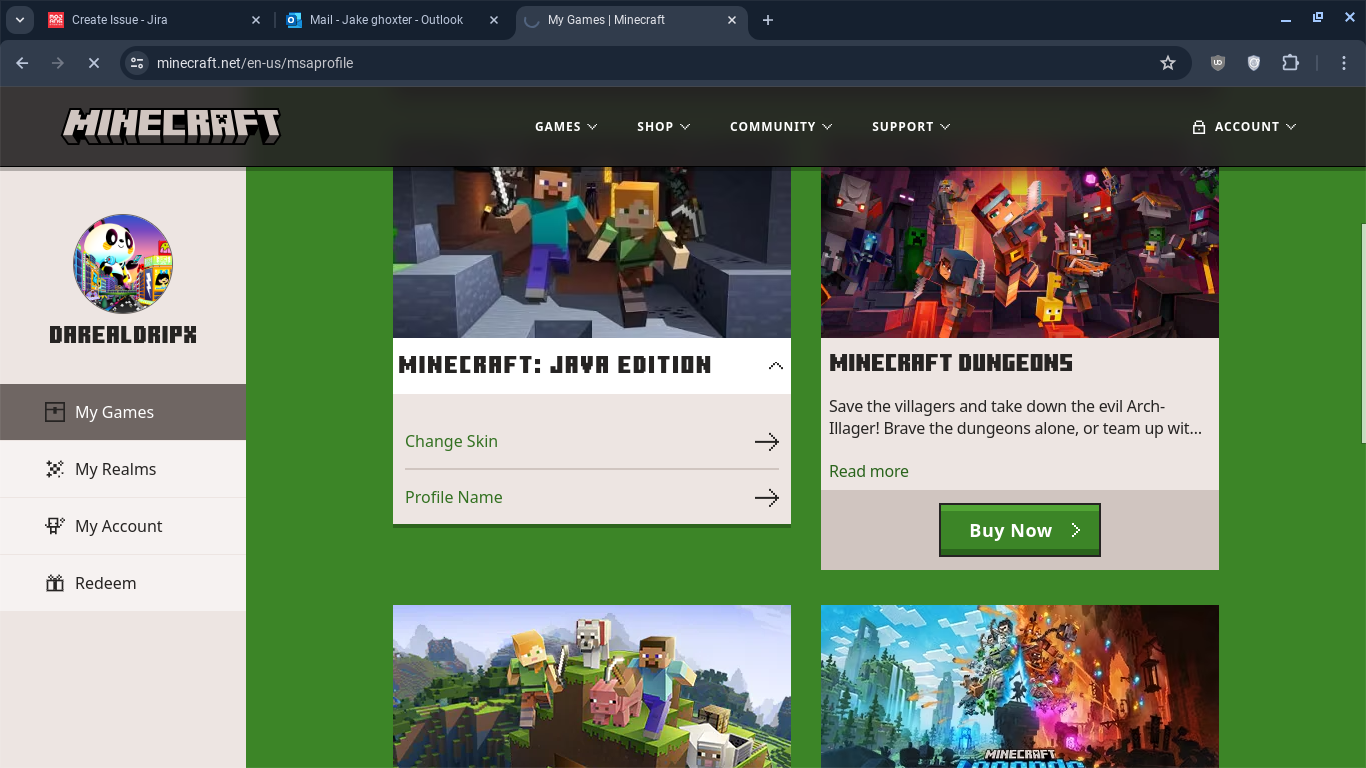Open a new browser tab

pyautogui.click(x=768, y=20)
